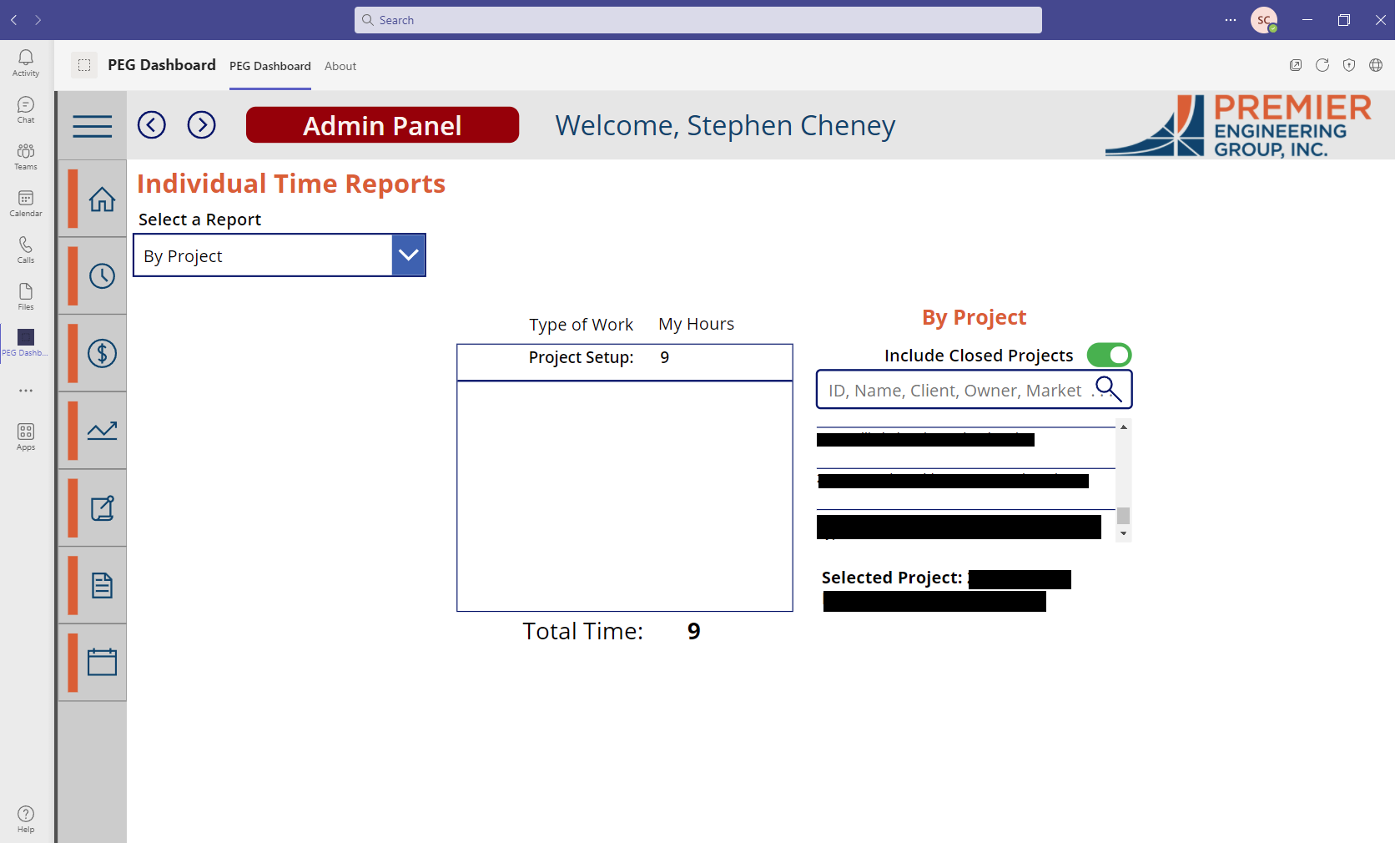Open the Calls icon in the Teams rail
This screenshot has height=843, width=1400.
point(25,247)
